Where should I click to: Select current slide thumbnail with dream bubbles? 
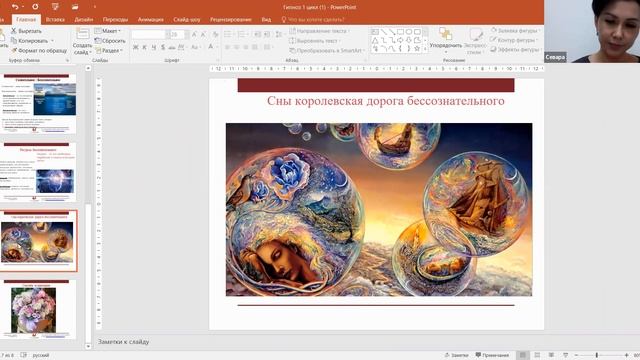[38, 241]
